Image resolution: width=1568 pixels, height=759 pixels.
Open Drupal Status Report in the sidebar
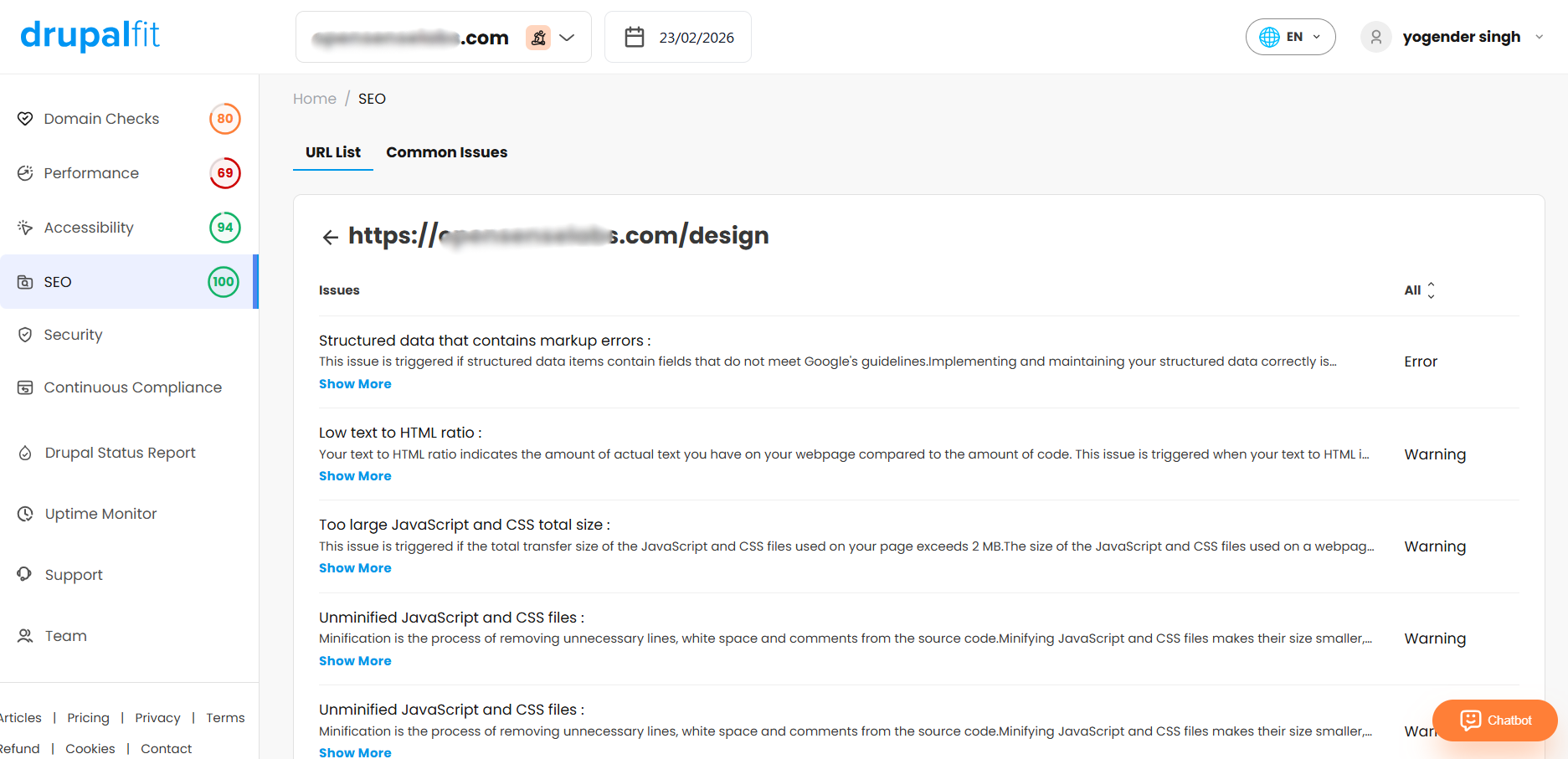click(x=121, y=453)
